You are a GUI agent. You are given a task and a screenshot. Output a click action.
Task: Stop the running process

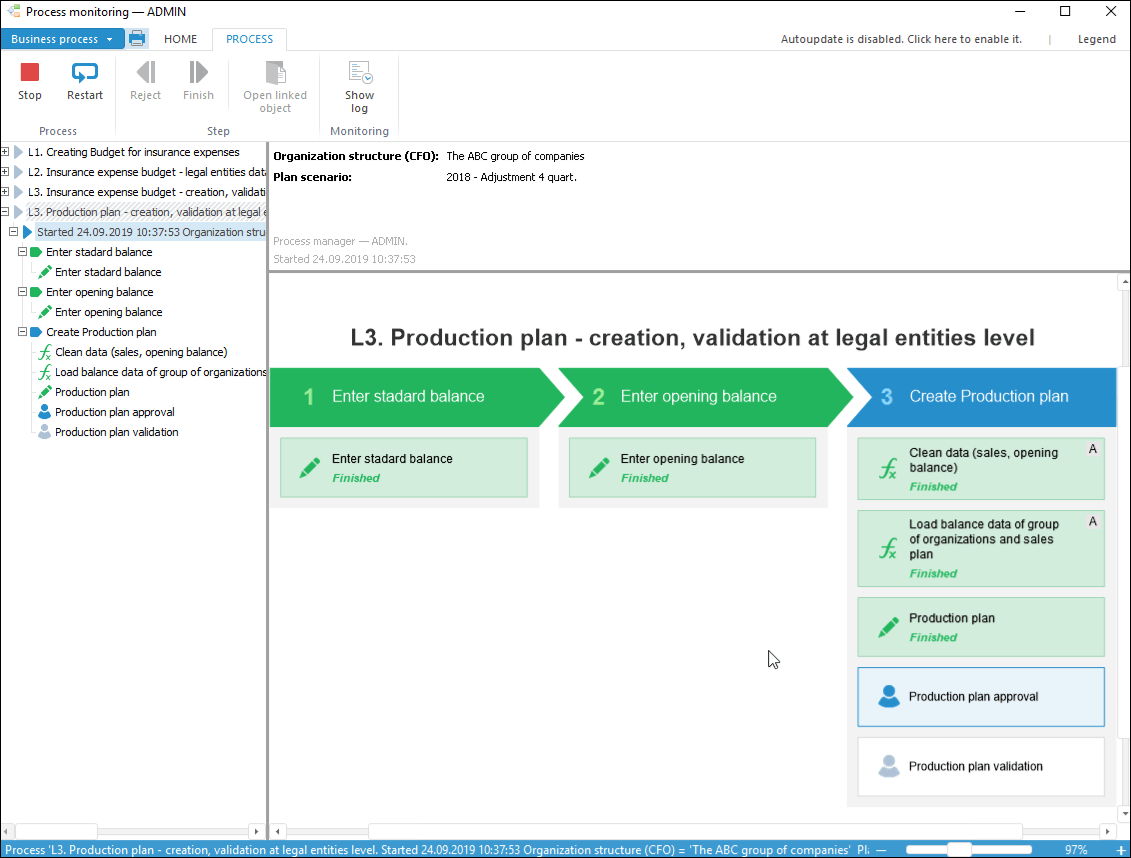point(30,81)
